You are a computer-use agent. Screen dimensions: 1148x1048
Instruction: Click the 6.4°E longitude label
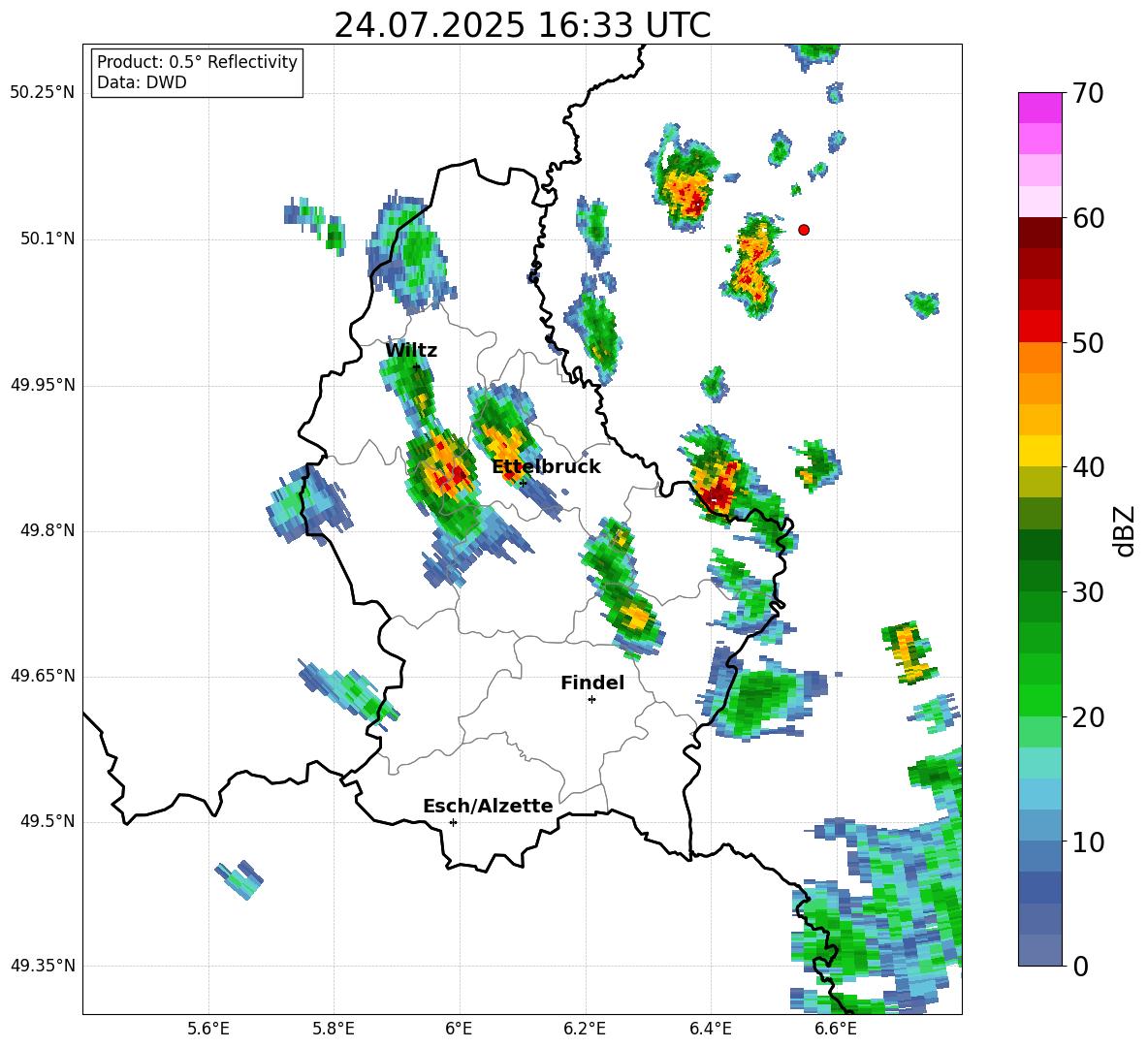[x=710, y=1029]
